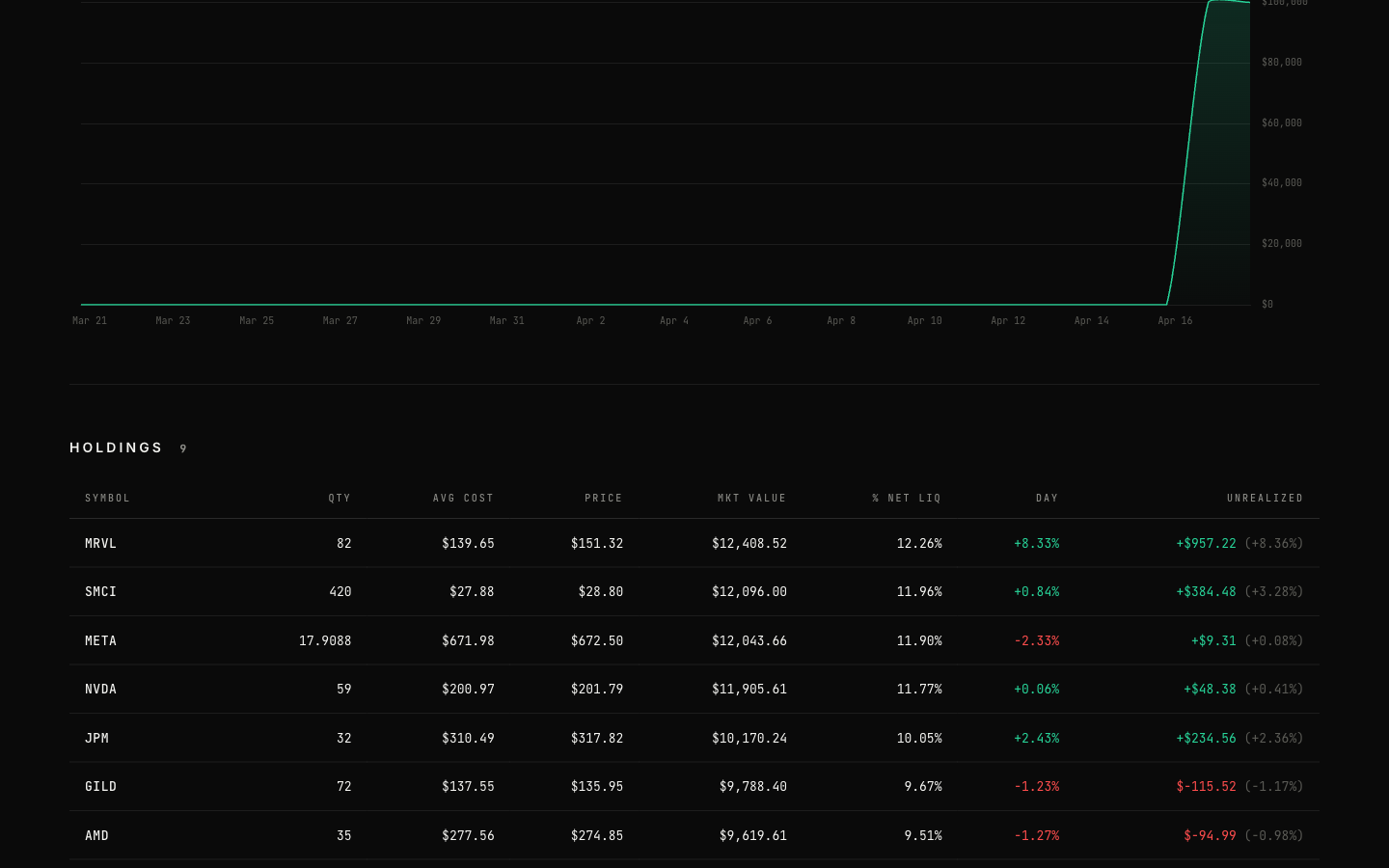Click MRVL market value $12,408.52

(749, 543)
